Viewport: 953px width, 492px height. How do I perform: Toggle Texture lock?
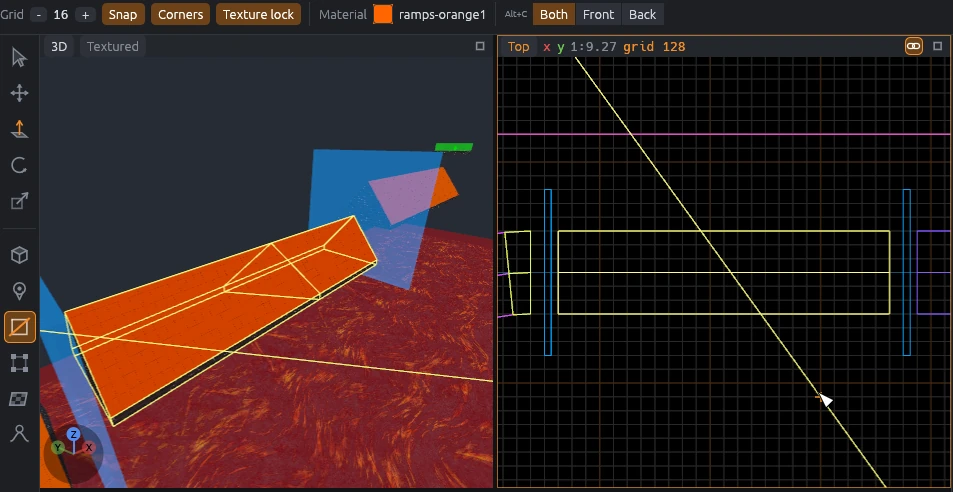tap(258, 15)
